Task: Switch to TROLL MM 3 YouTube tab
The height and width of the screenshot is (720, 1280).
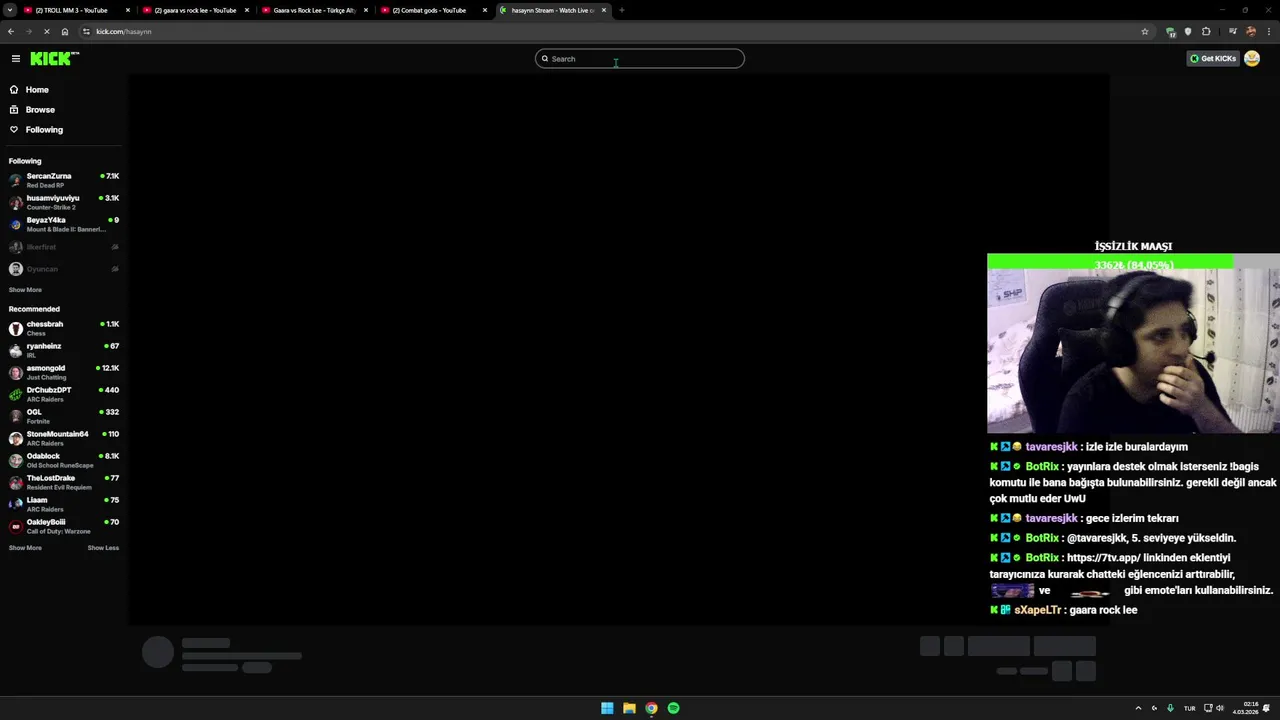Action: pyautogui.click(x=77, y=10)
